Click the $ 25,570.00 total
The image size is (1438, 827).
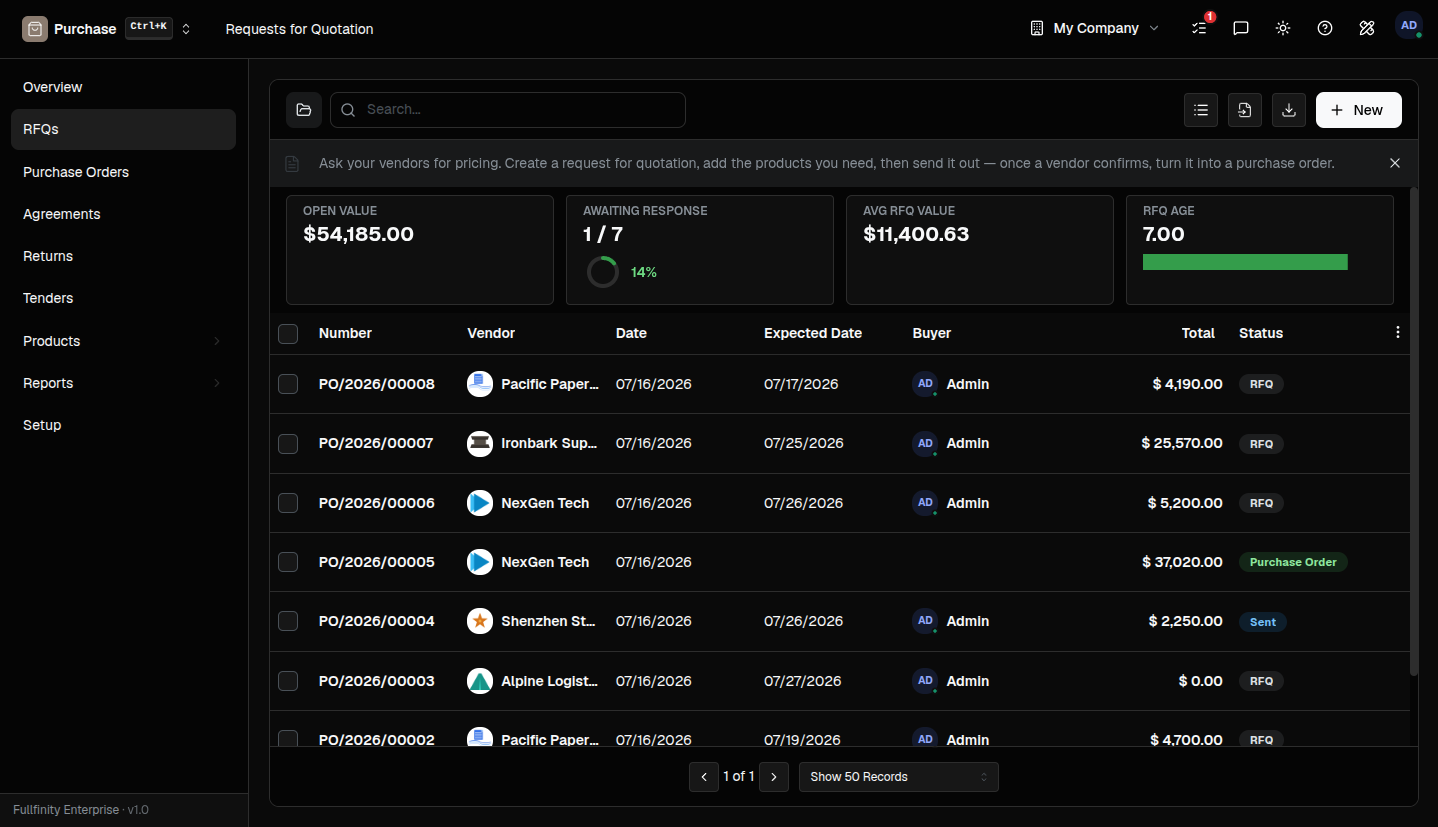coord(1182,443)
